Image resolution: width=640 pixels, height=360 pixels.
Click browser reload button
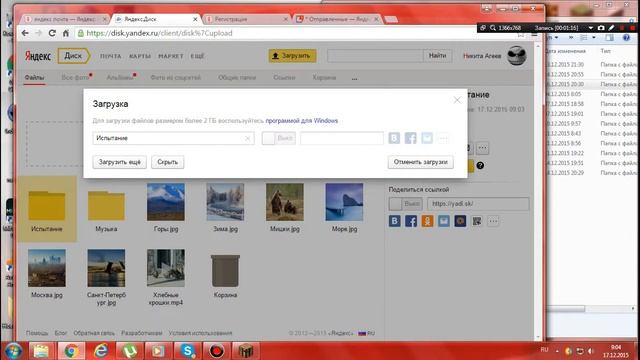click(52, 33)
